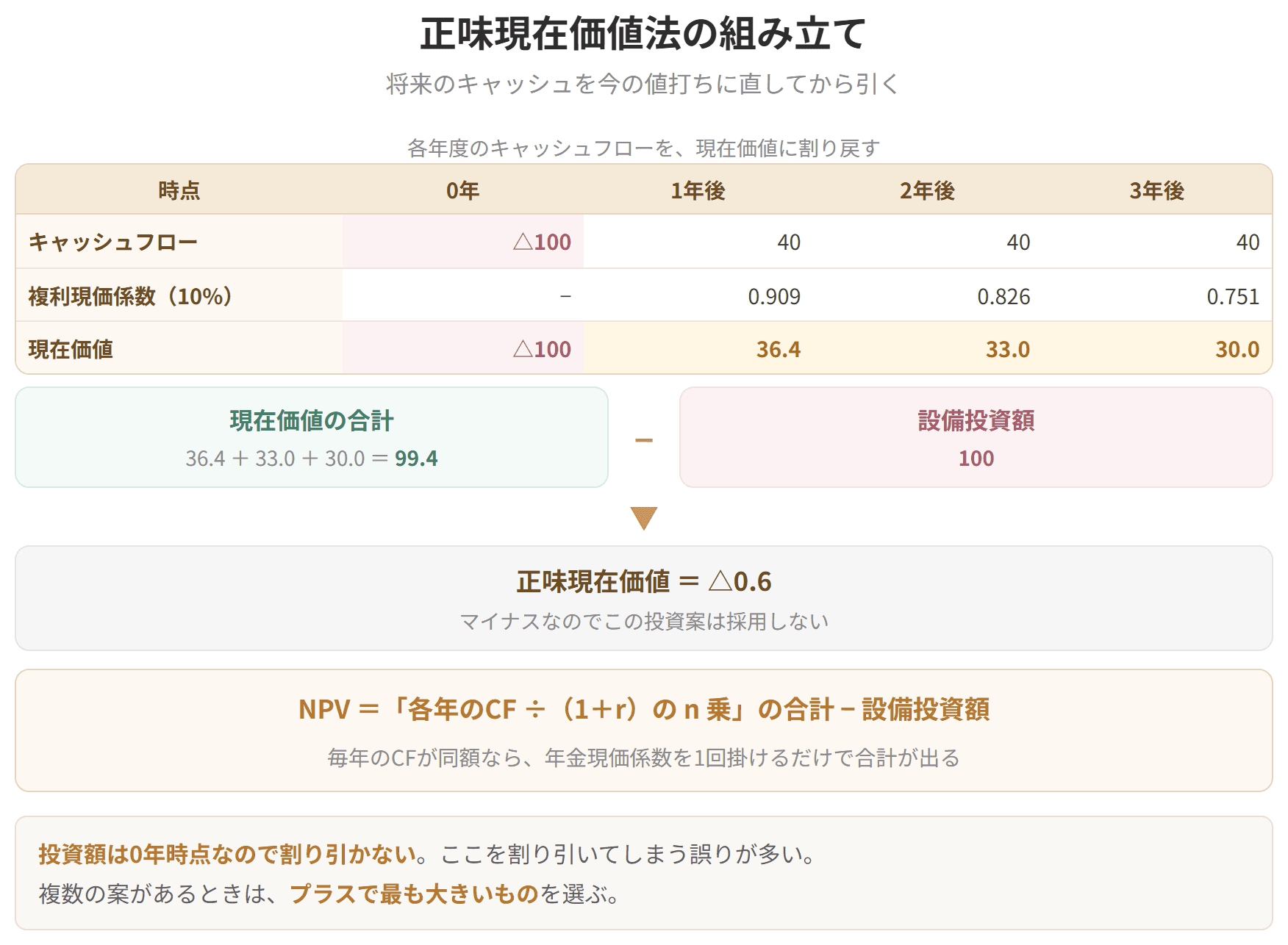This screenshot has width=1288, height=945.
Task: Select the 2年後 cash flow value 40
Action: click(x=1018, y=242)
